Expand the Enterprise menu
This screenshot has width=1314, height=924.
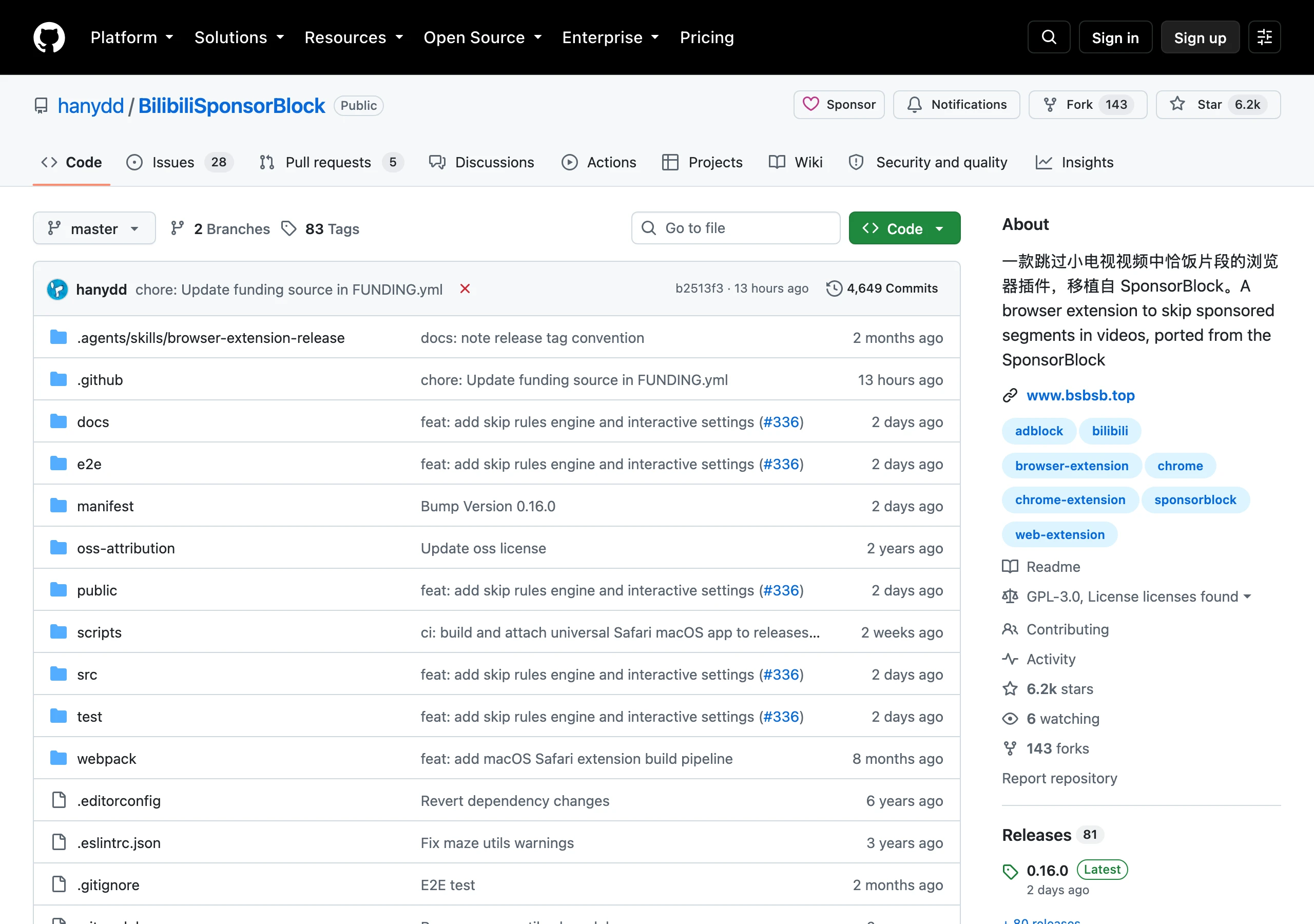(611, 37)
